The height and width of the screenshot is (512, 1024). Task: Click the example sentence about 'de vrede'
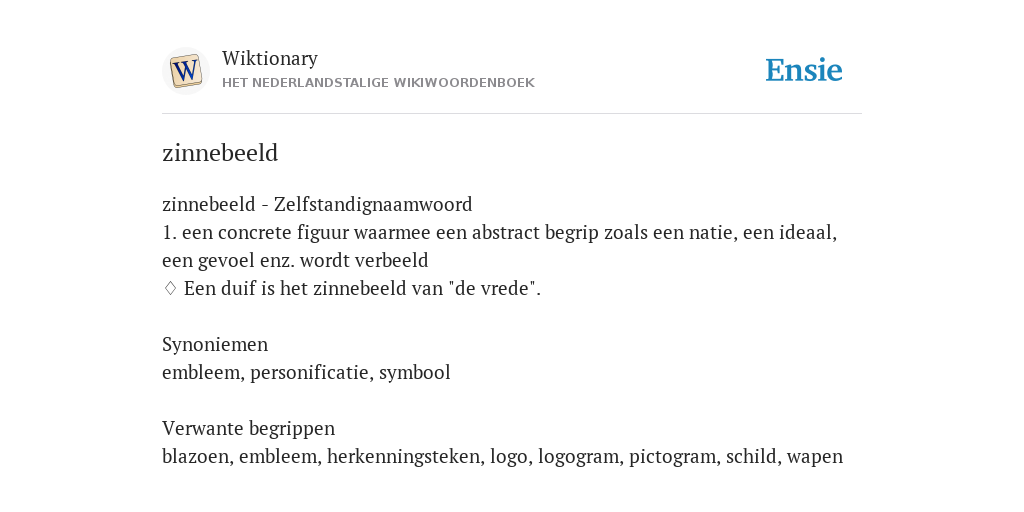pos(362,288)
